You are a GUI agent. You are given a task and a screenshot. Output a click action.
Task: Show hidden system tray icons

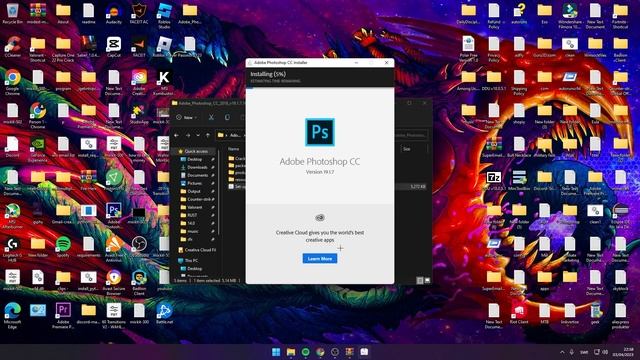562,352
